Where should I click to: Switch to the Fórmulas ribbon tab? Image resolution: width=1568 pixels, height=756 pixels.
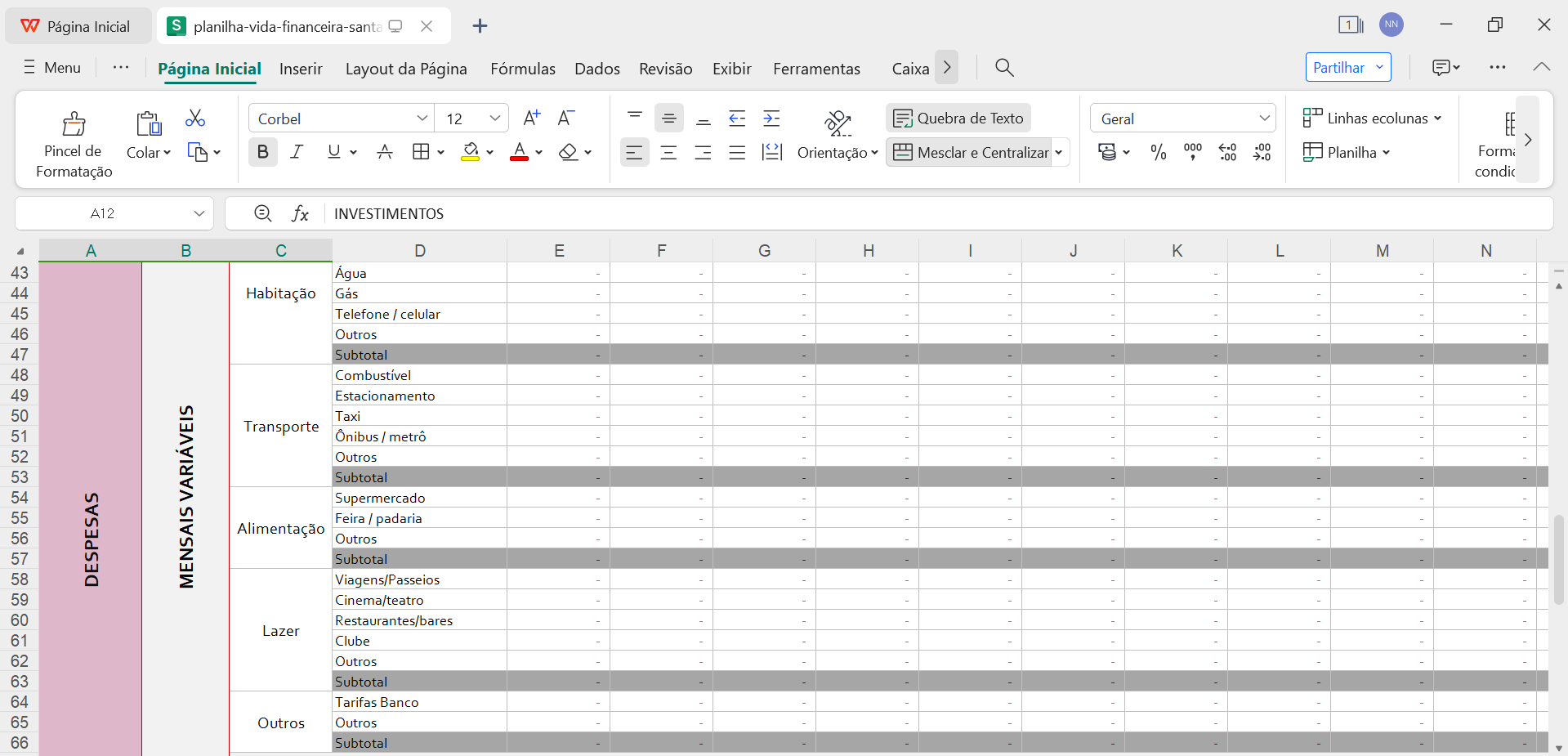[522, 69]
